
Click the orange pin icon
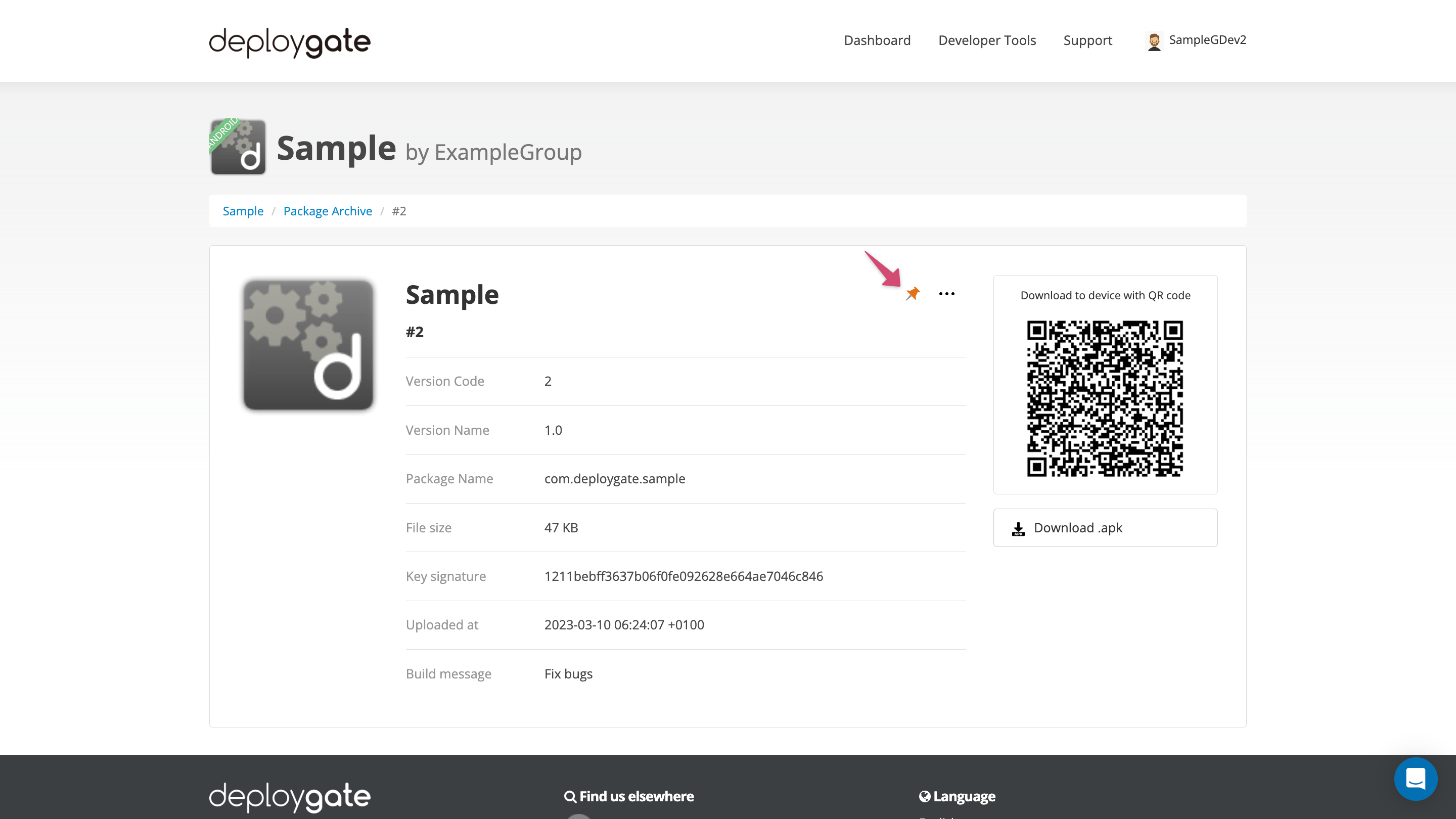click(913, 293)
